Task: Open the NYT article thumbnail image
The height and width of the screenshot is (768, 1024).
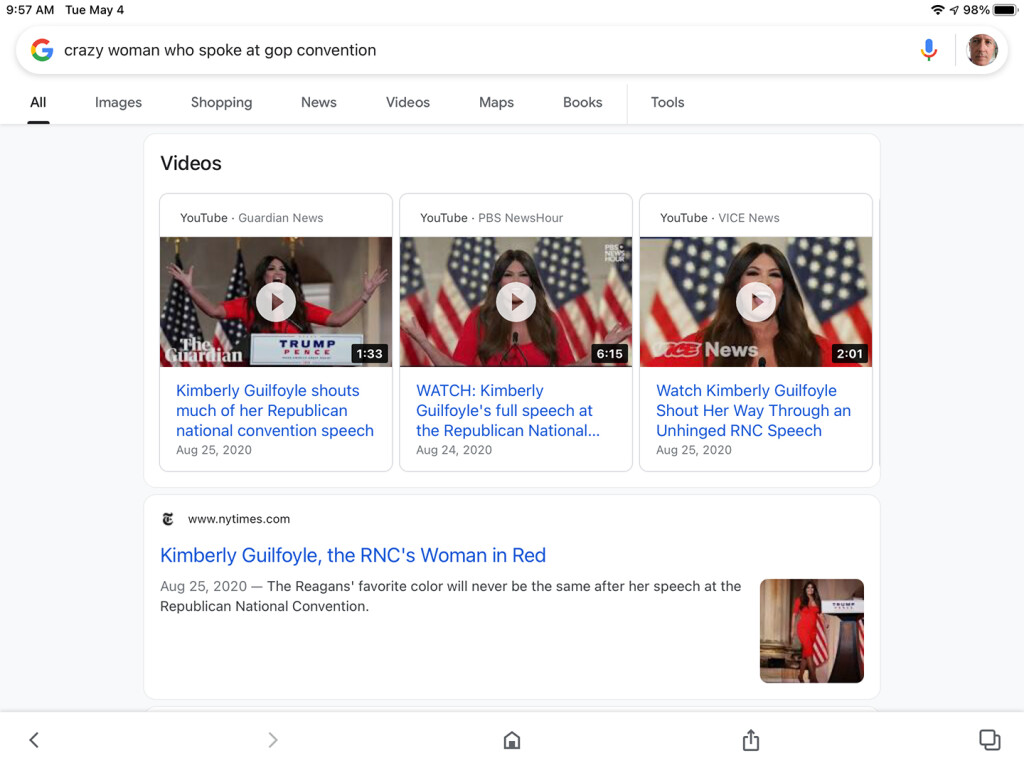Action: pyautogui.click(x=812, y=631)
